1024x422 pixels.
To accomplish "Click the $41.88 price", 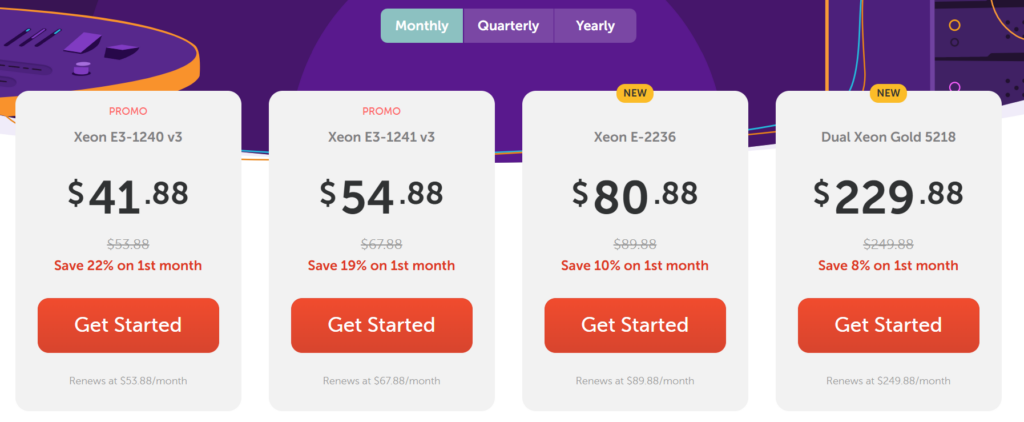I will pos(128,195).
